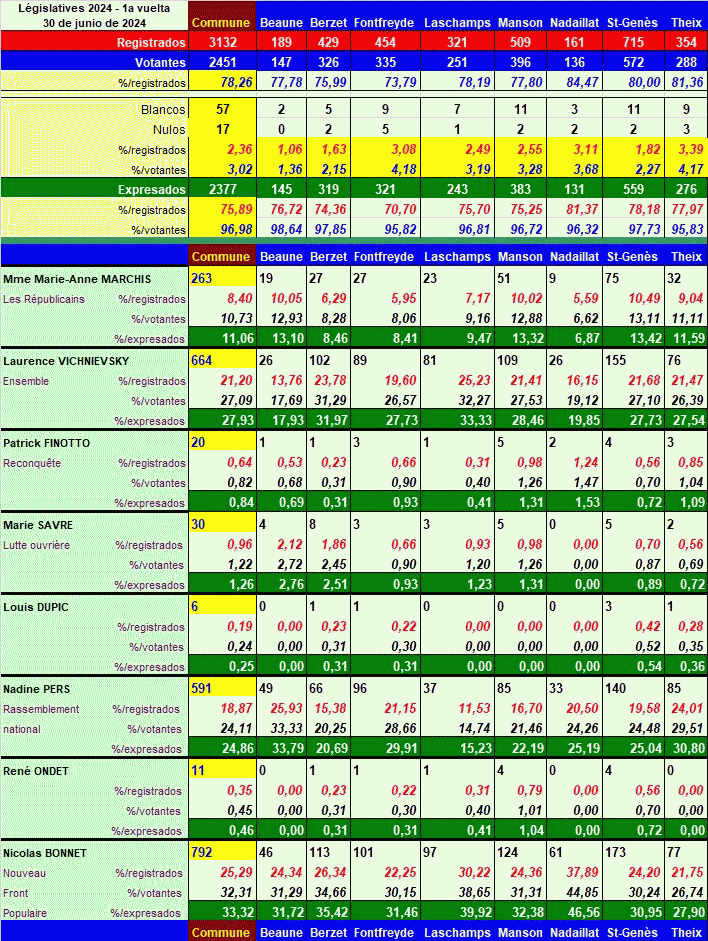Select BONNET Nadaillat %expresados 46,56

[x=583, y=912]
